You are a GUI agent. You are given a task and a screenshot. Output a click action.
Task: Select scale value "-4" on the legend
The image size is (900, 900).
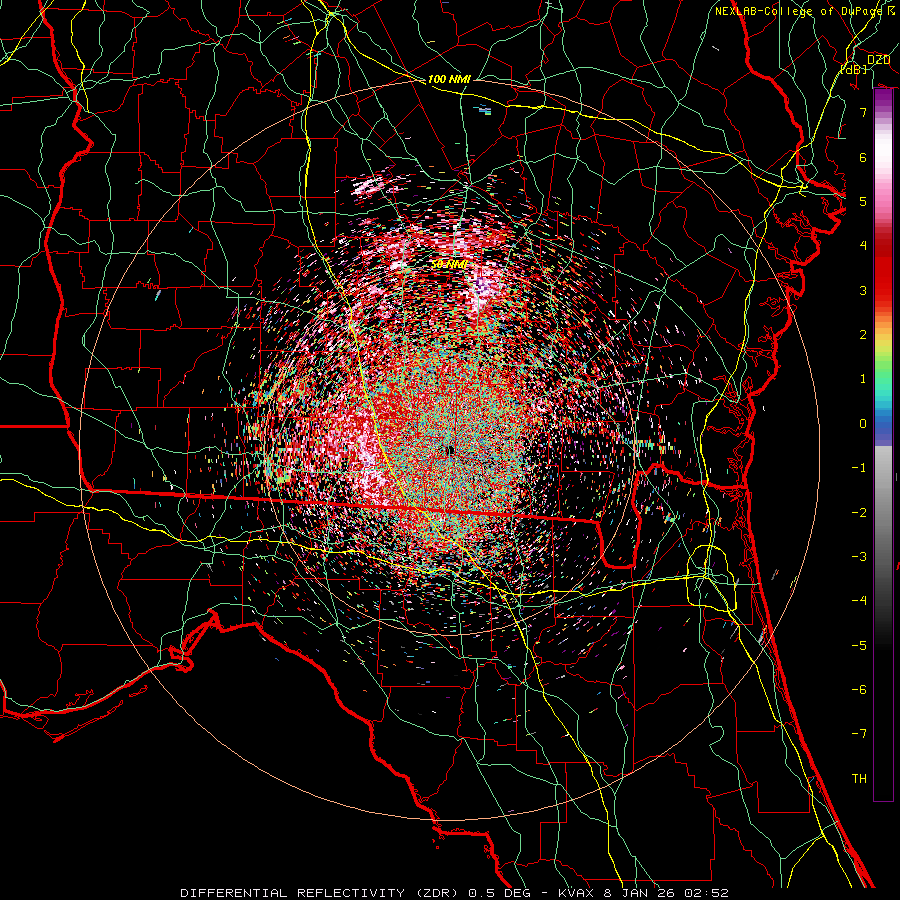[859, 601]
